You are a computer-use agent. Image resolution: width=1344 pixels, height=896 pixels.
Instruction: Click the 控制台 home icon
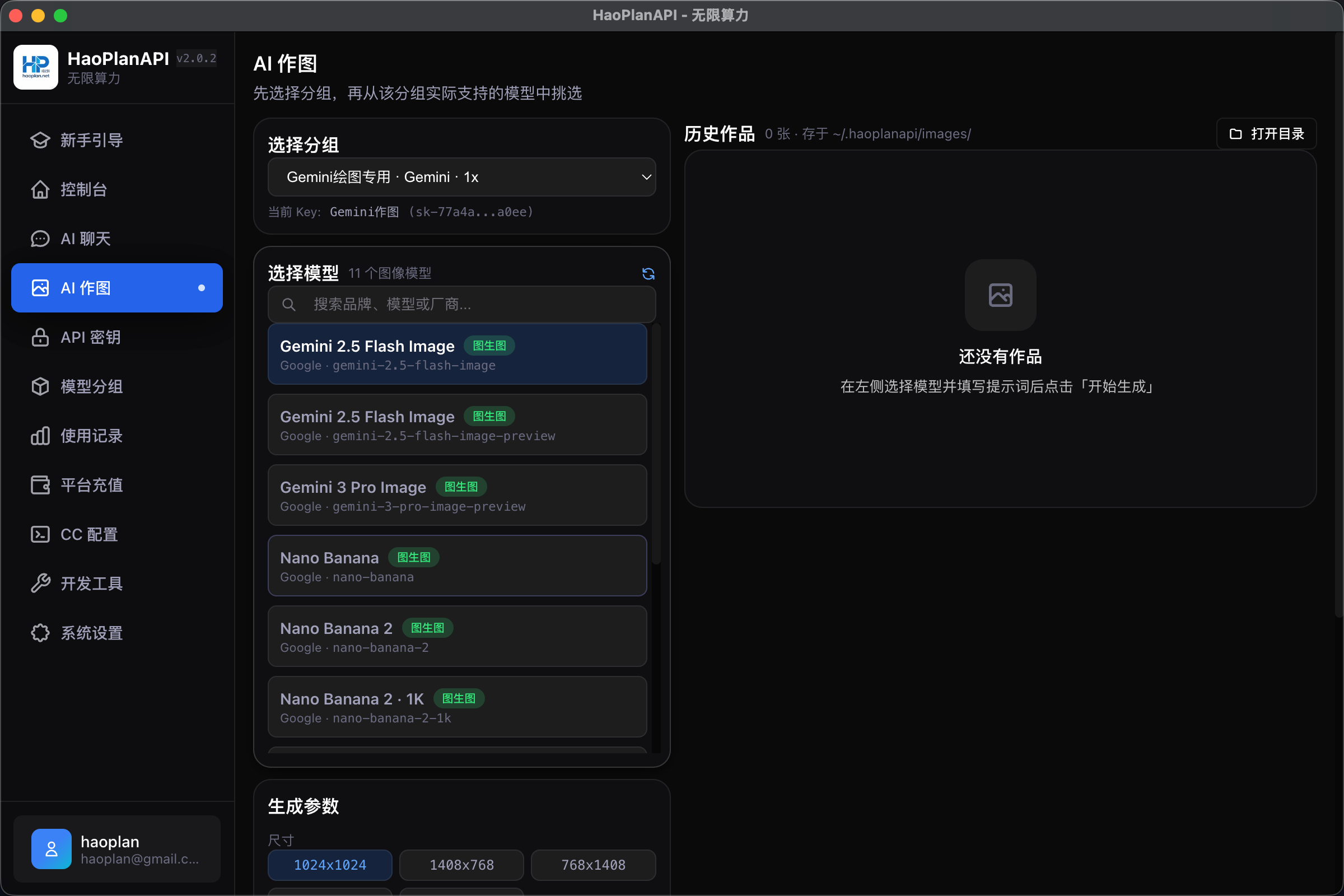(x=40, y=189)
